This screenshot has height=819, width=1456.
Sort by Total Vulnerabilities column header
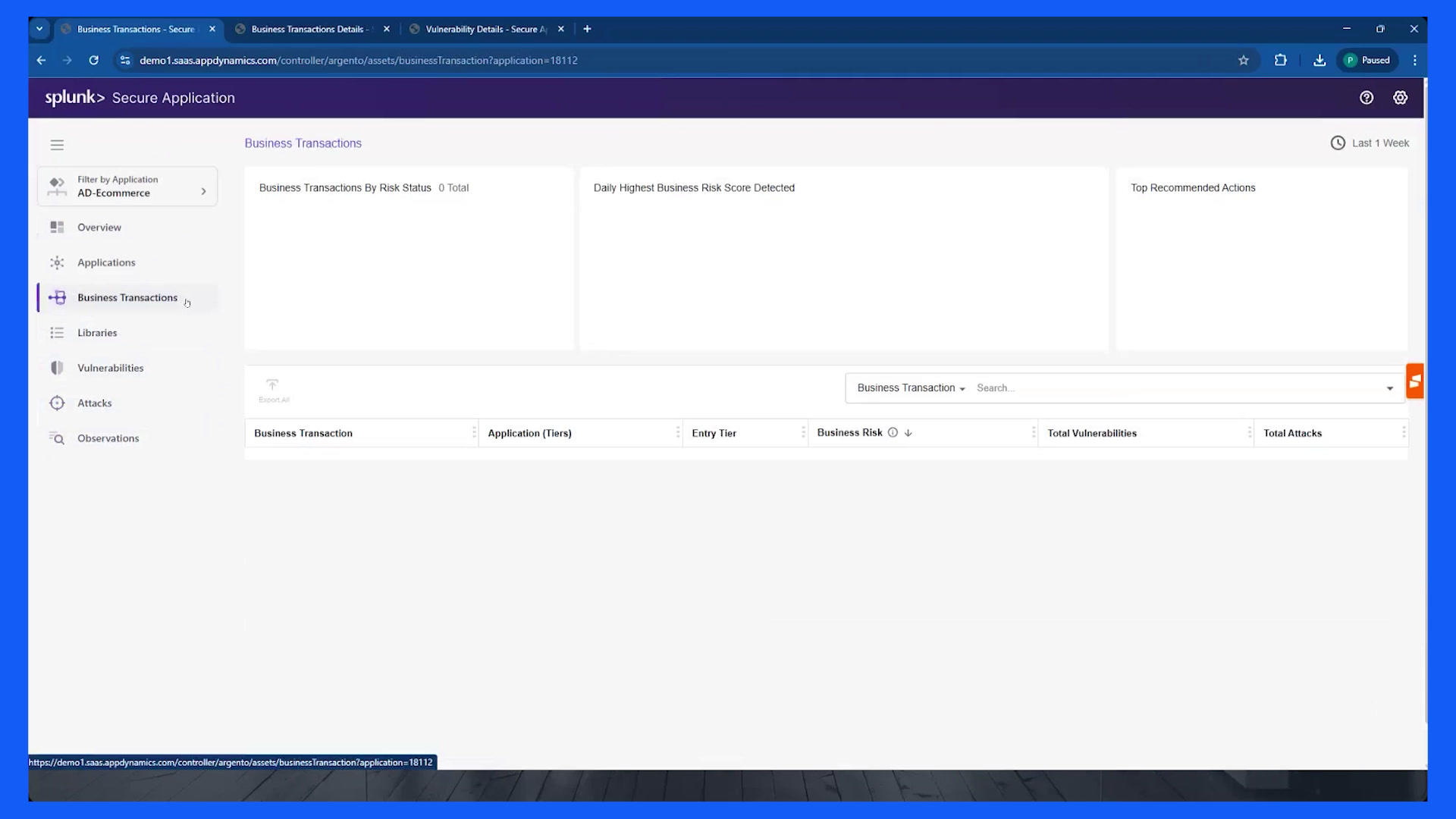[x=1092, y=434]
